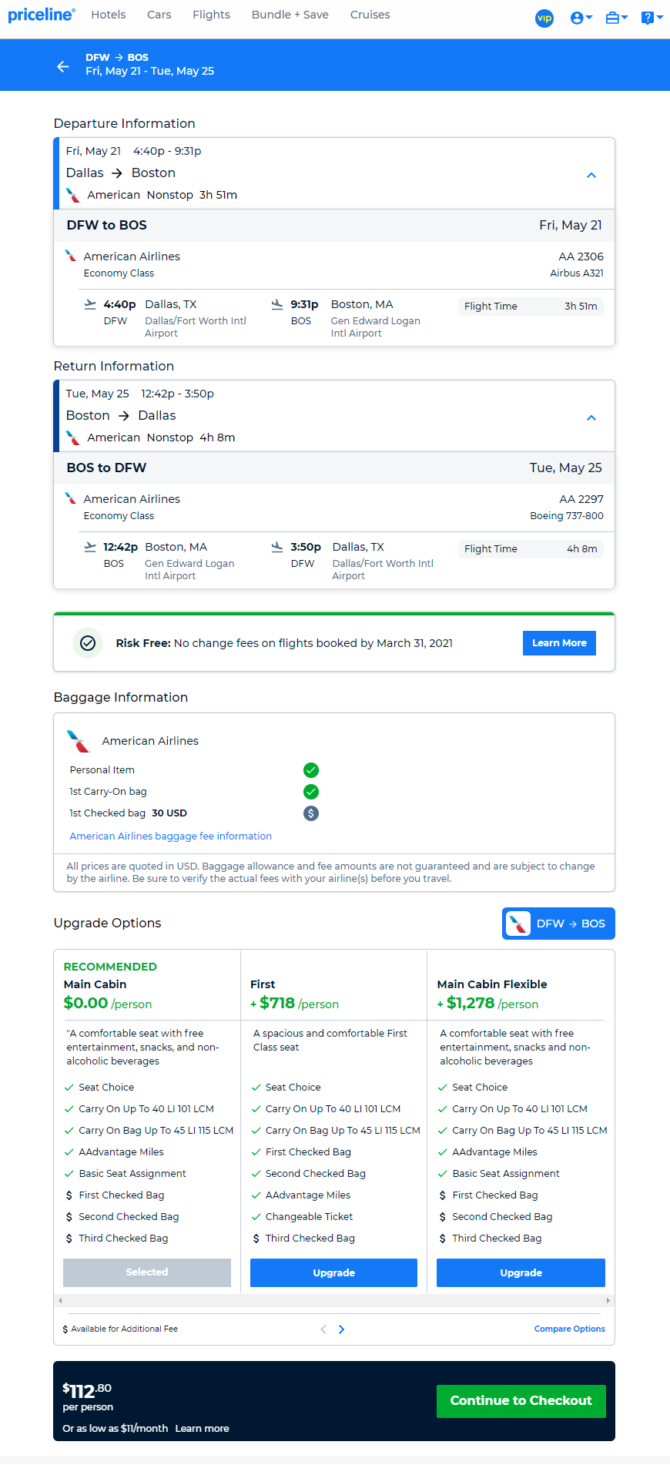
Task: Open the My Trips briefcase icon
Action: click(616, 18)
